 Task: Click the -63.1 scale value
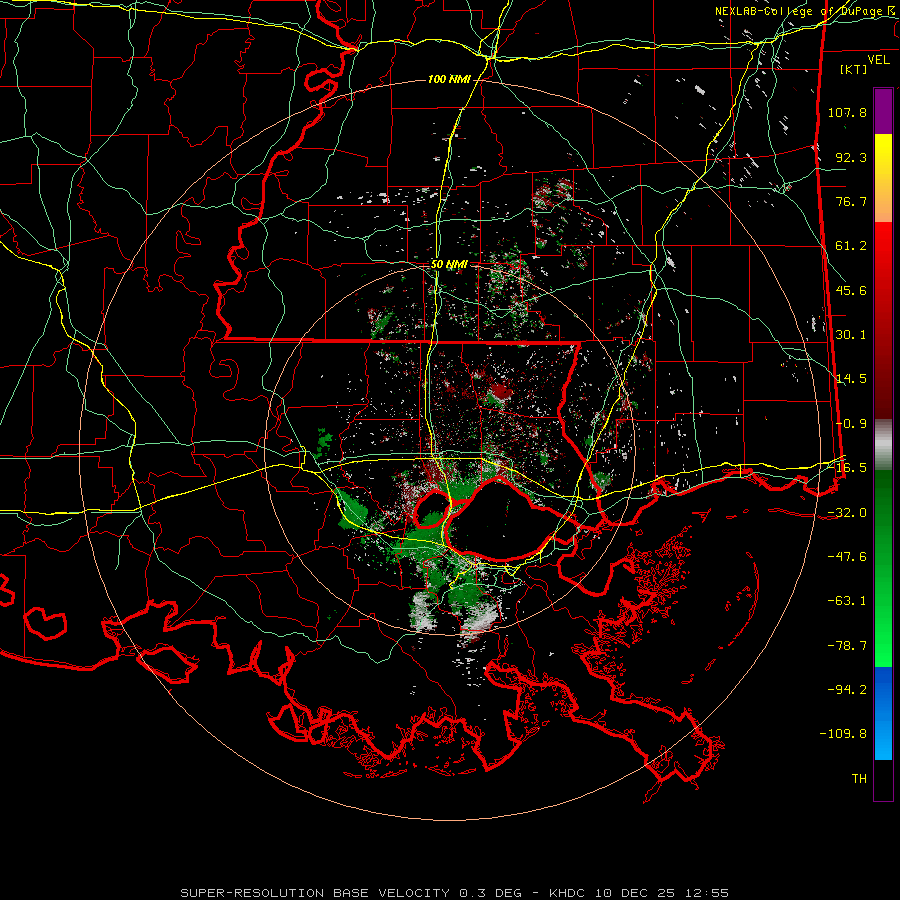coord(847,601)
